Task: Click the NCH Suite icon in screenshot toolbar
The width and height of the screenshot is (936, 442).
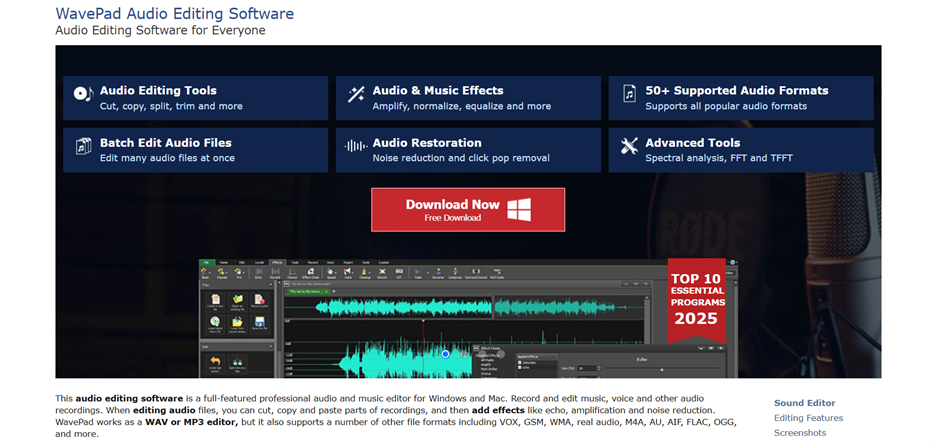Action: pyautogui.click(x=497, y=272)
